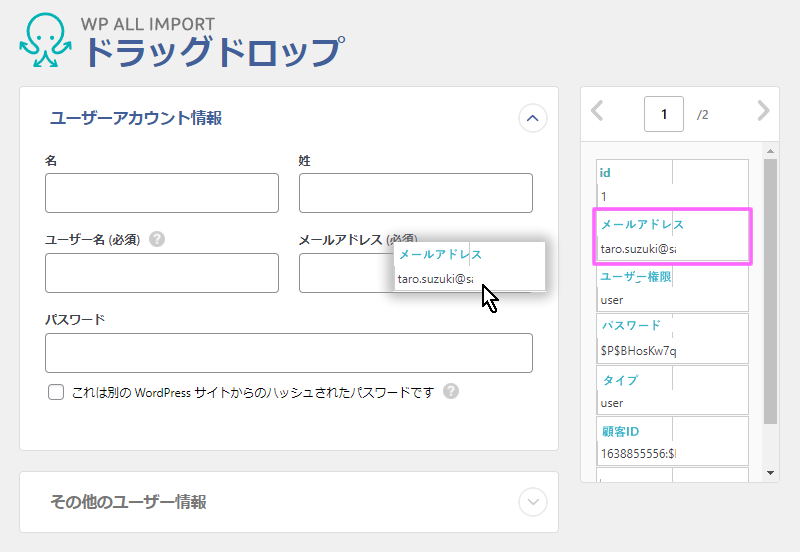The width and height of the screenshot is (800, 552).
Task: Enable the hashed WordPress password checkbox
Action: click(56, 392)
